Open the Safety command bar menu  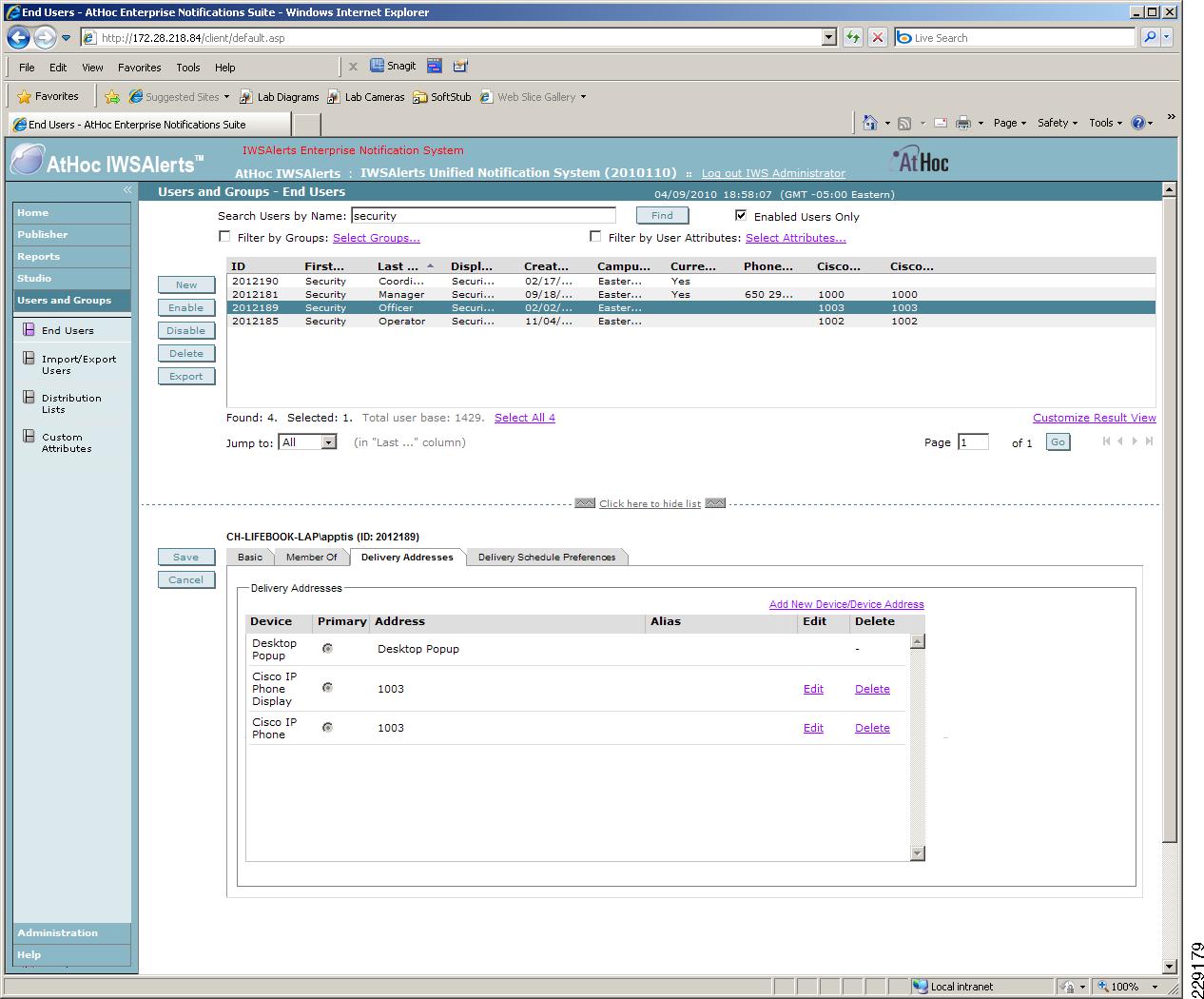click(x=1057, y=123)
